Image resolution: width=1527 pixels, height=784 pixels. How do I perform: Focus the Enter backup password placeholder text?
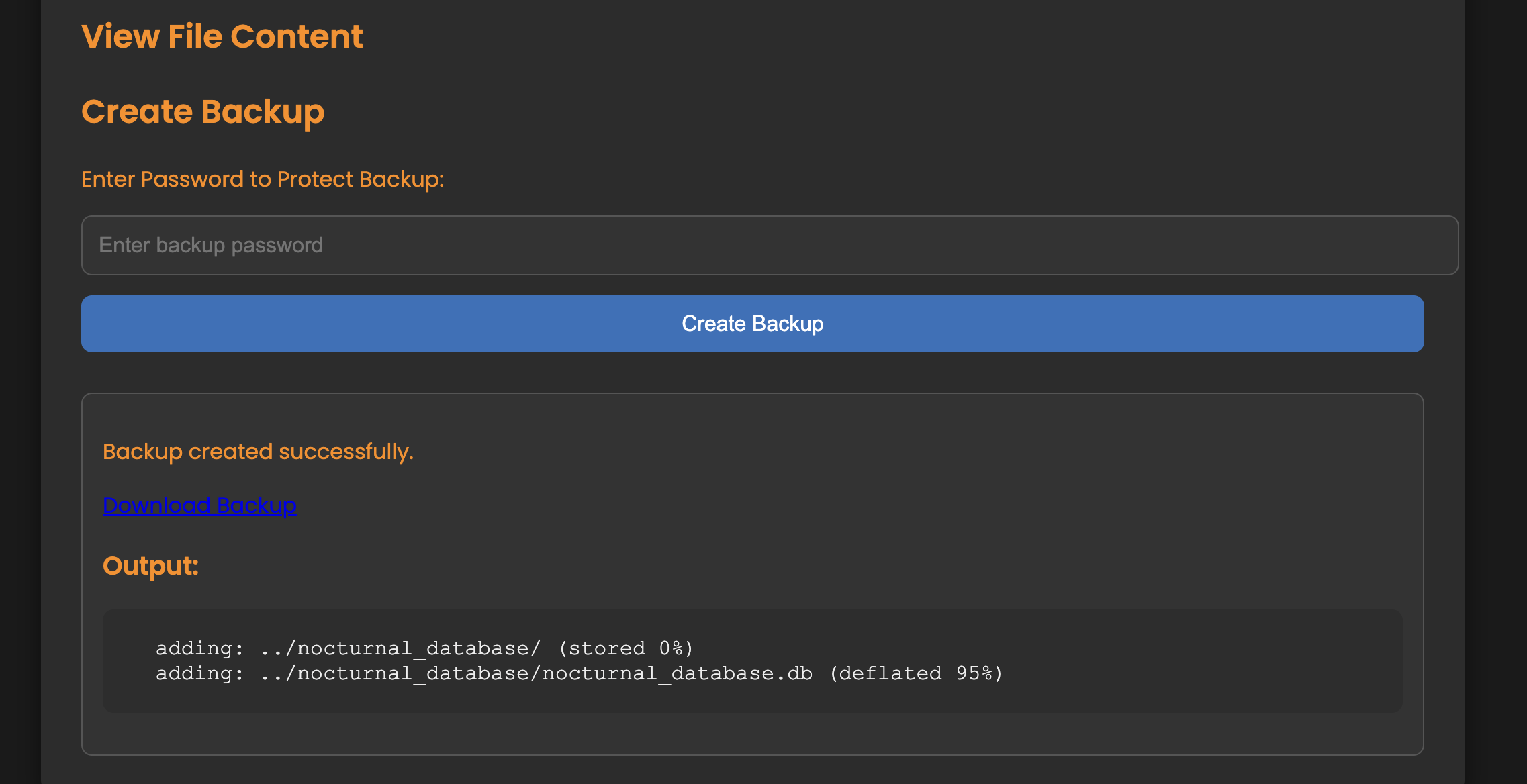tap(210, 245)
